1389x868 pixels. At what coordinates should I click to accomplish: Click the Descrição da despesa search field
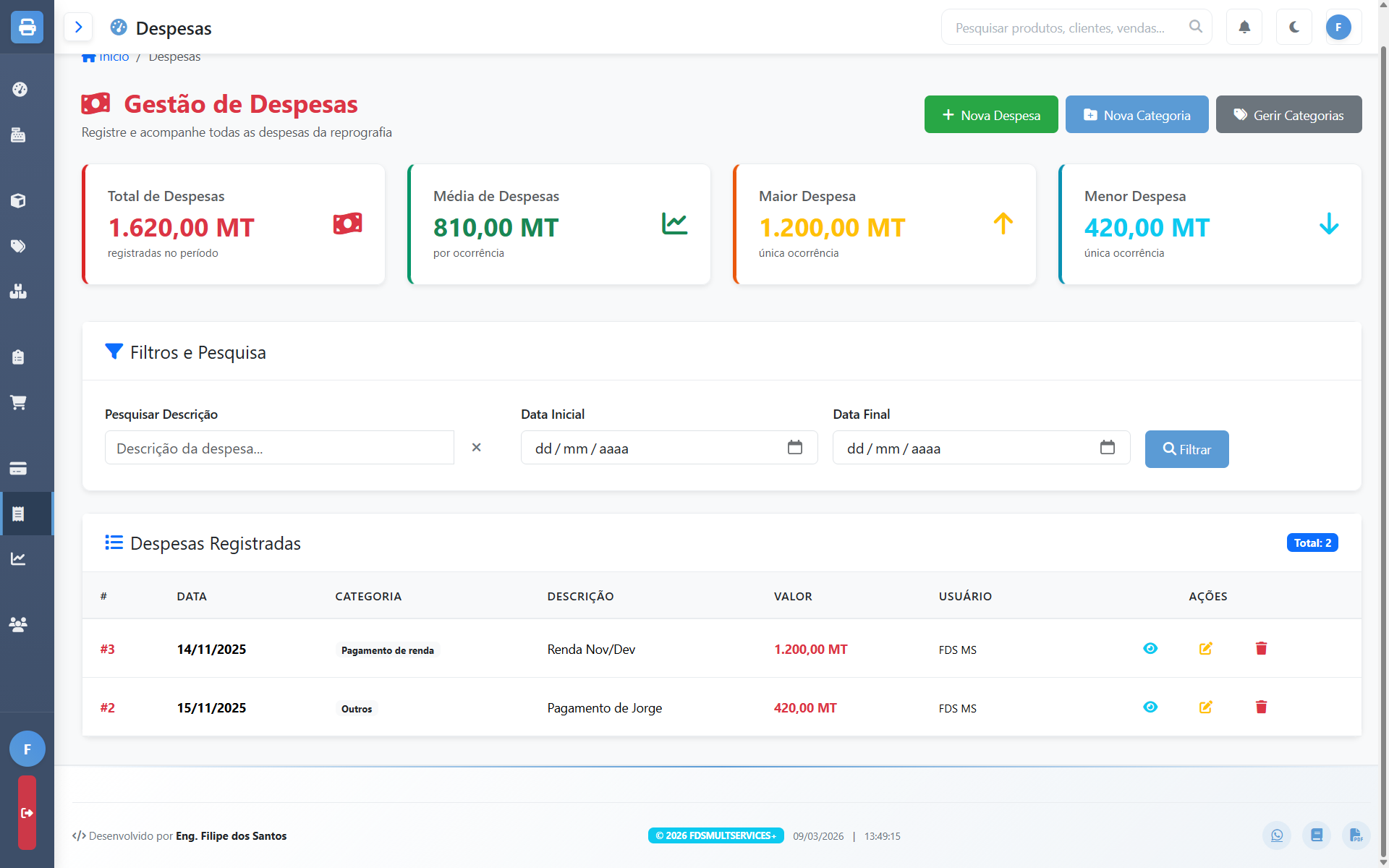pos(279,448)
